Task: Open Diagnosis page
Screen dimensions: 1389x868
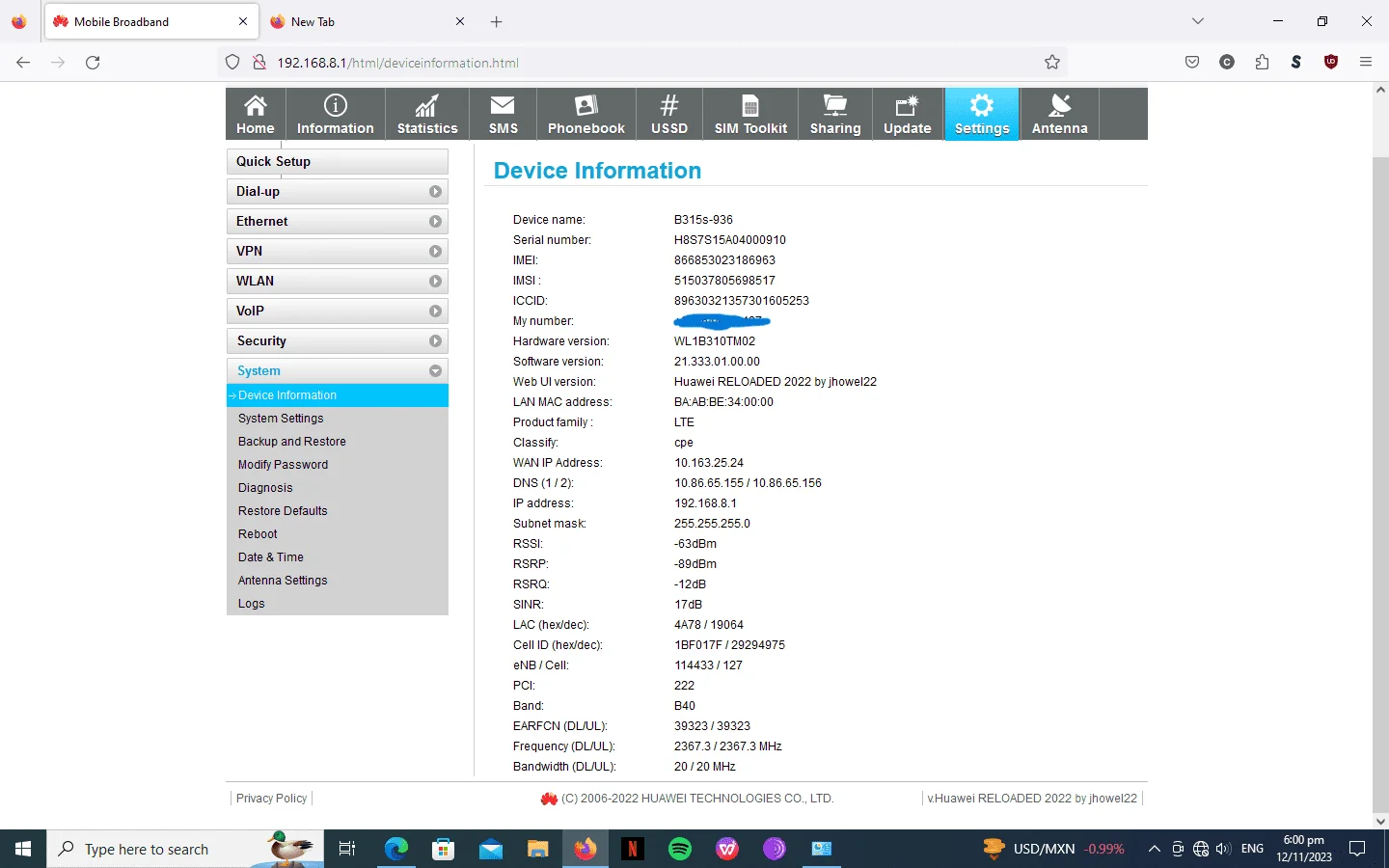Action: coord(265,488)
